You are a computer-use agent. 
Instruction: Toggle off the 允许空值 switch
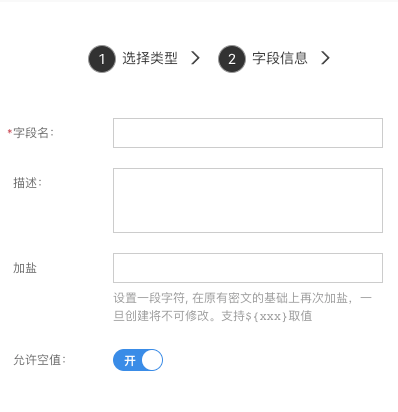click(138, 360)
